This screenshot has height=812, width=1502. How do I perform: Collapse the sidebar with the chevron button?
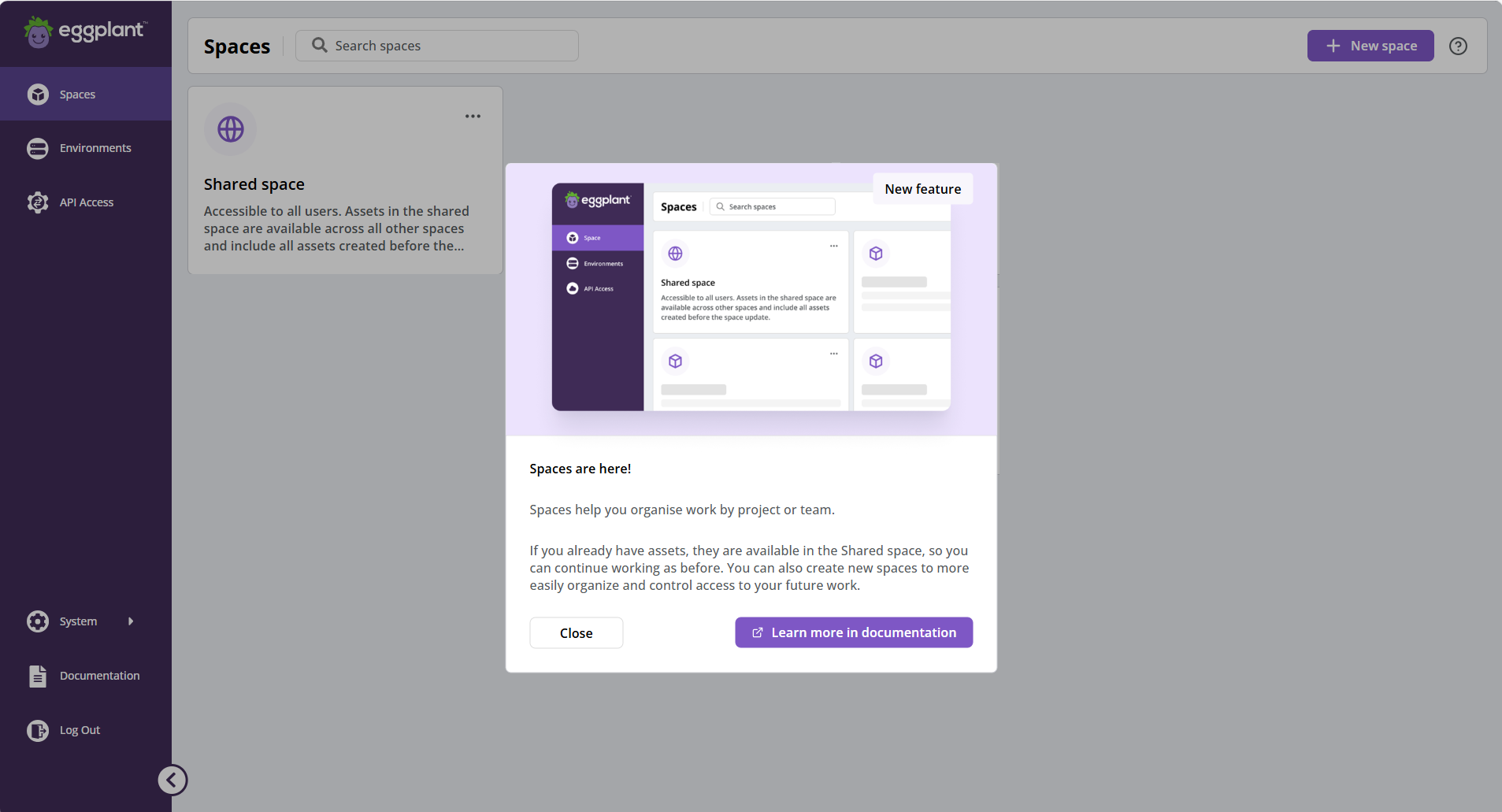point(172,780)
